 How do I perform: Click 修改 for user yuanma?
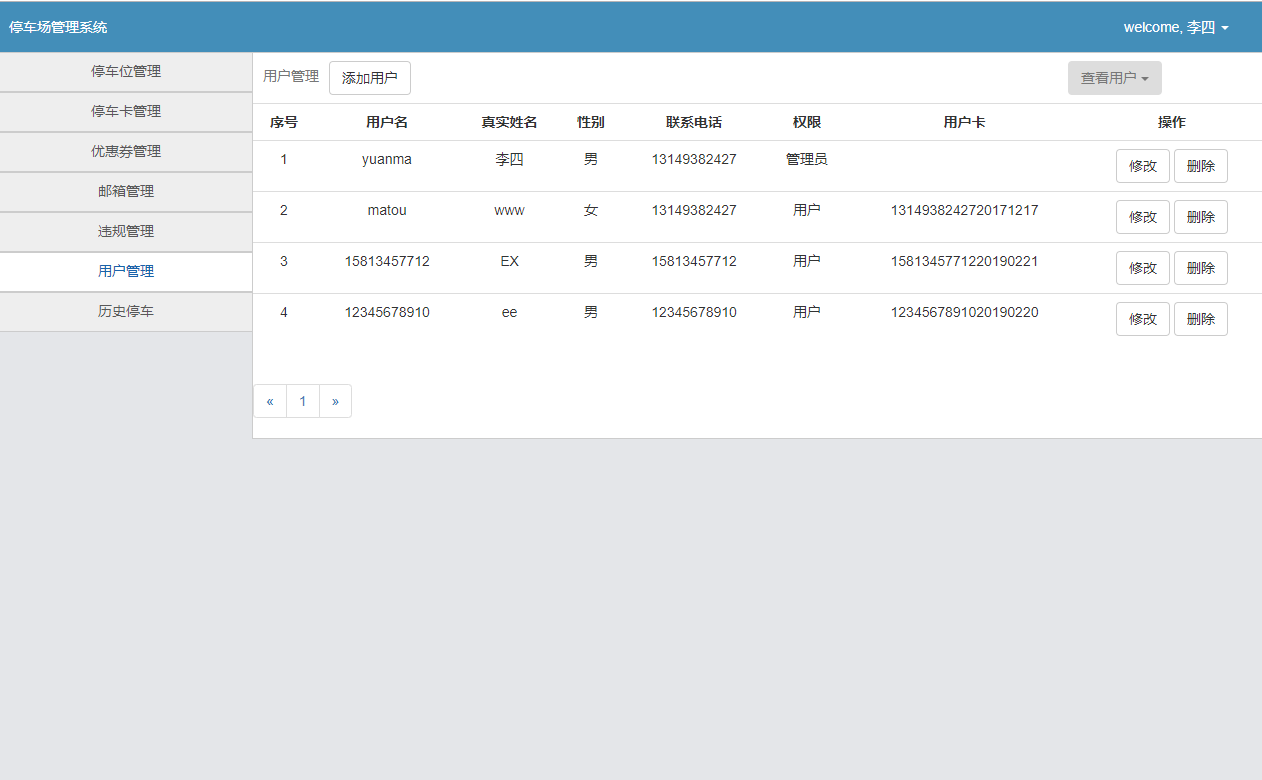click(x=1142, y=167)
